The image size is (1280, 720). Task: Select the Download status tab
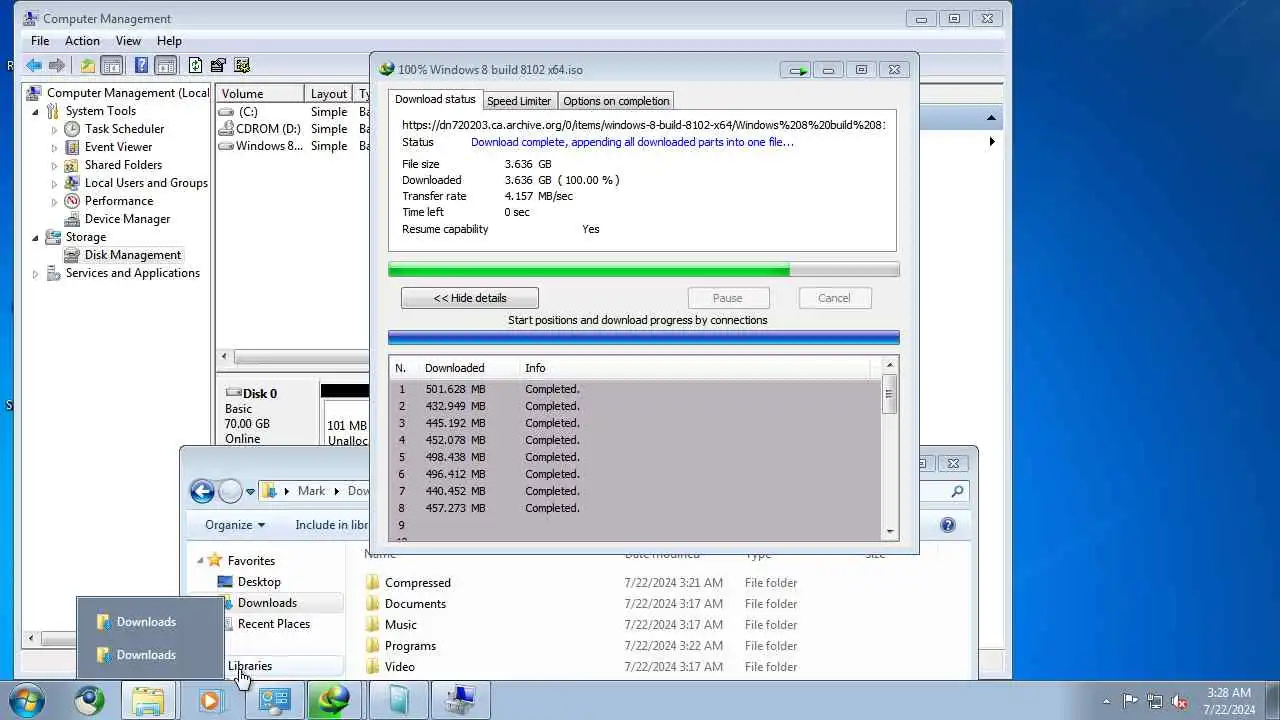(x=435, y=99)
